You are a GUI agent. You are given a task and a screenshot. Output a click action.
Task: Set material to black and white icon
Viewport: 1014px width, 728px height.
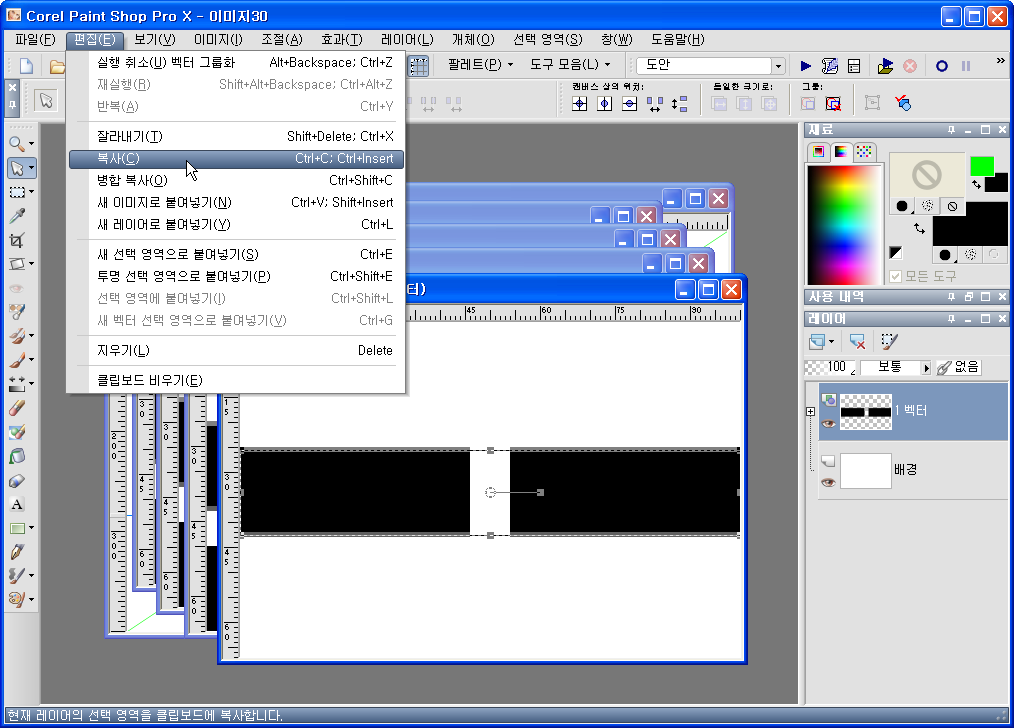coord(896,252)
